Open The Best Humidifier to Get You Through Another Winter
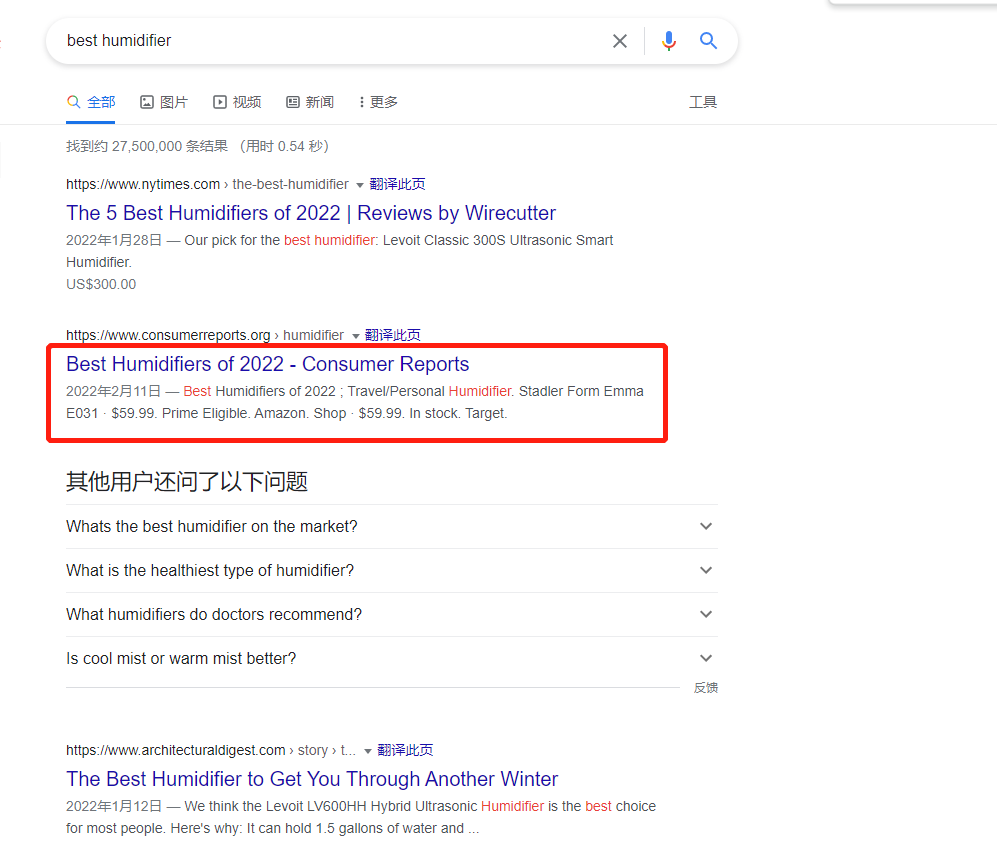 coord(312,779)
